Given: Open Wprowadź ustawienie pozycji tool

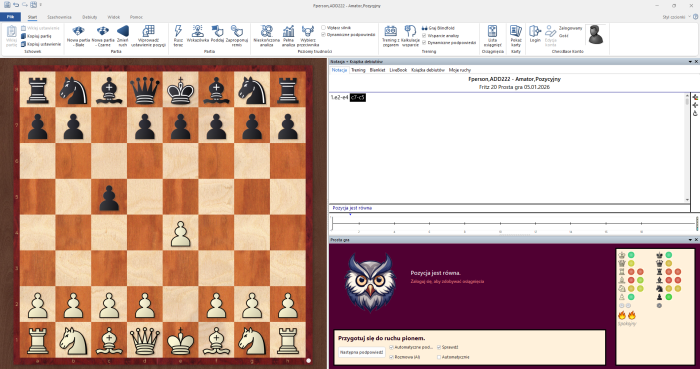Looking at the screenshot, I should pyautogui.click(x=148, y=36).
